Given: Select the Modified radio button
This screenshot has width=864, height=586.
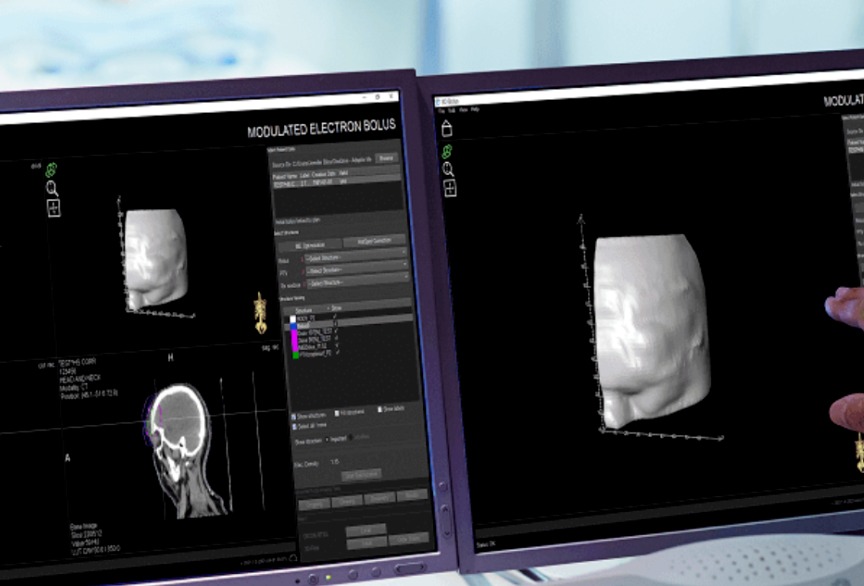Looking at the screenshot, I should (351, 438).
